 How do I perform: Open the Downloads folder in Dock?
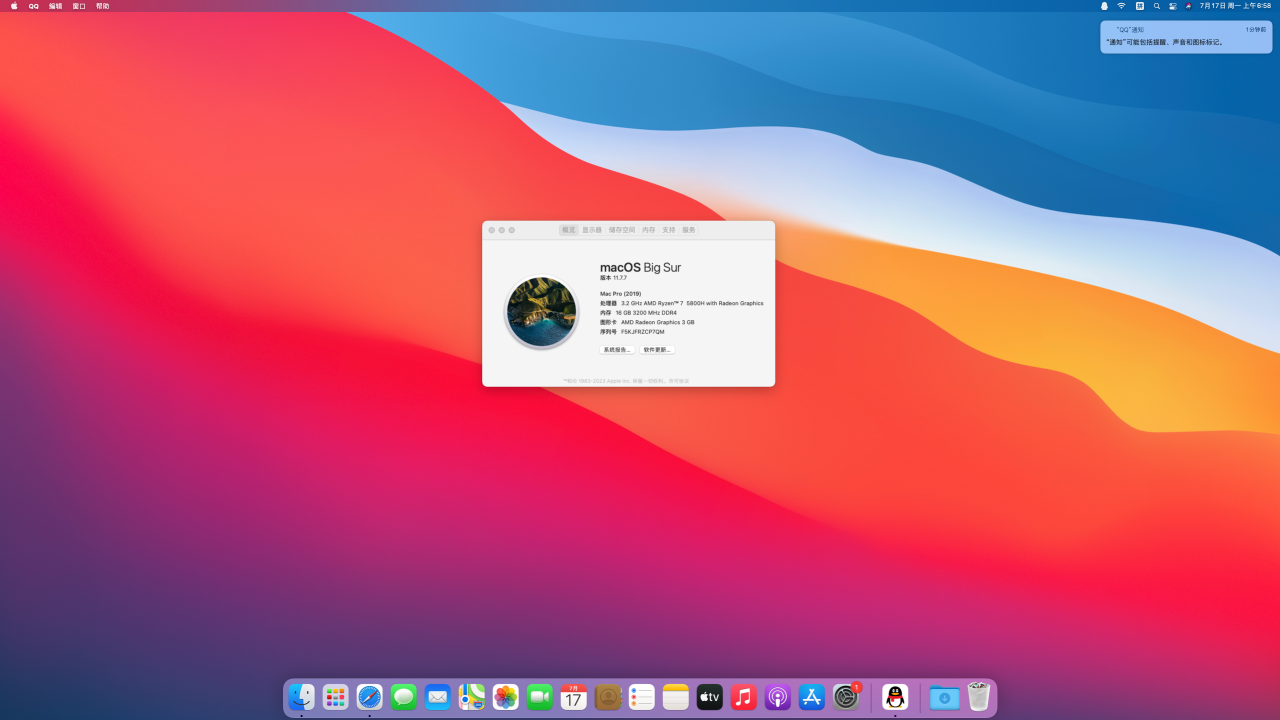coord(945,697)
